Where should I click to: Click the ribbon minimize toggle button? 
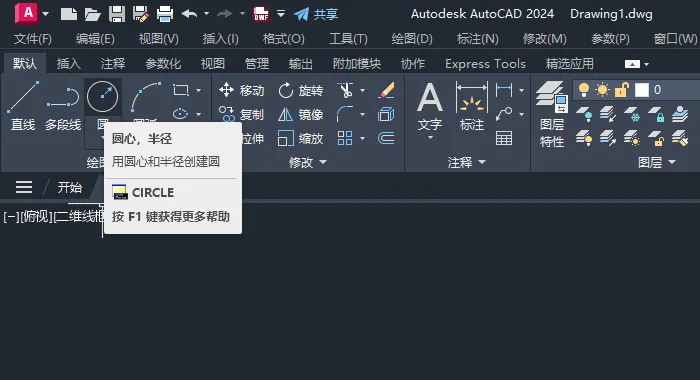coord(632,64)
